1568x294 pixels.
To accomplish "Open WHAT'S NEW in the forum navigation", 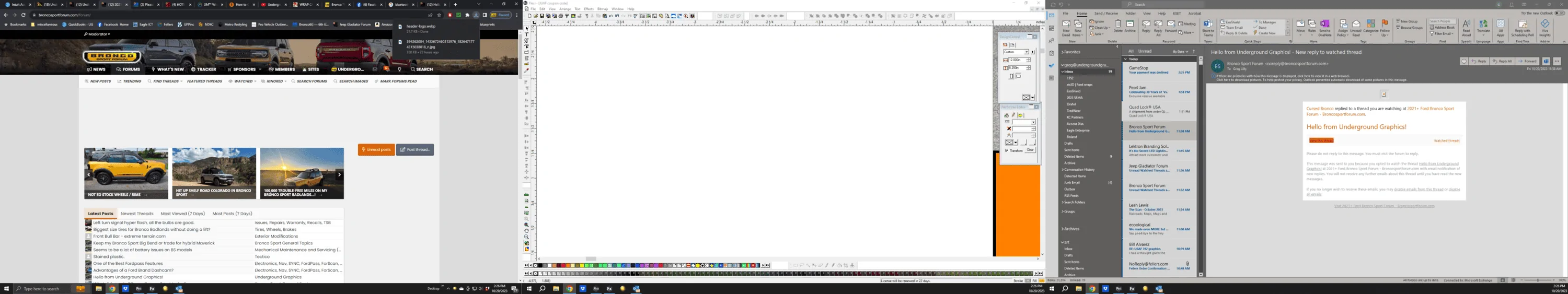I will (x=167, y=69).
